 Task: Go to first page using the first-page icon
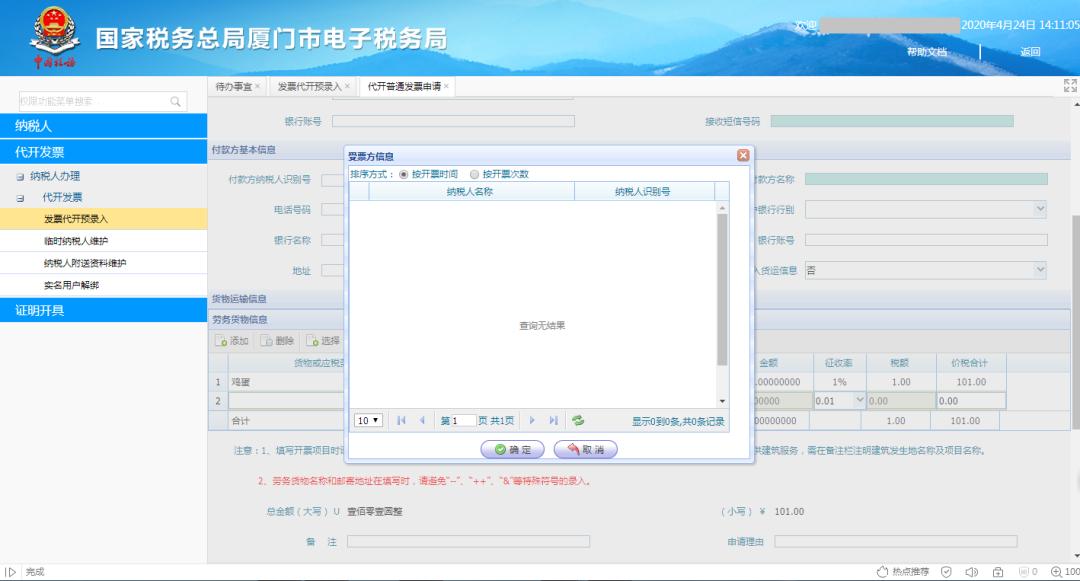tap(400, 421)
